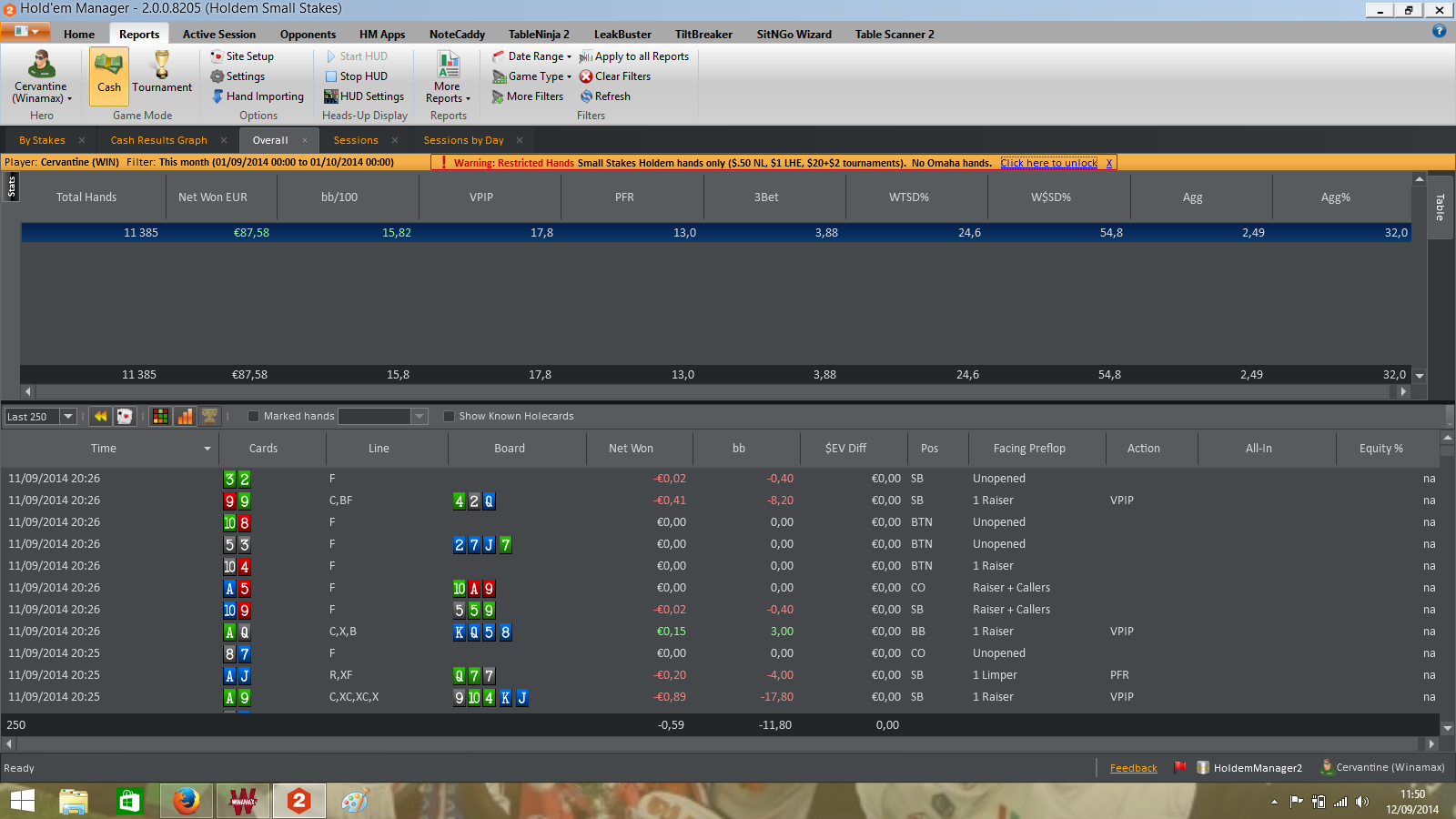Screen dimensions: 1456x819
Task: Click the playing cards icon
Action: pyautogui.click(x=125, y=416)
